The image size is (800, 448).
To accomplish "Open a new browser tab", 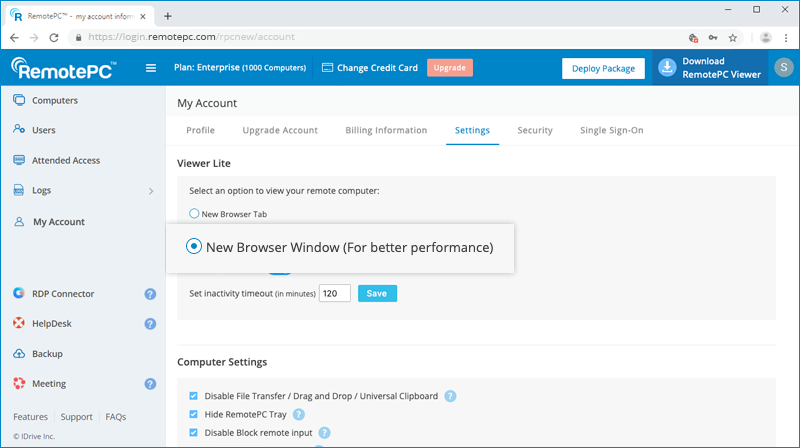I will [x=168, y=16].
